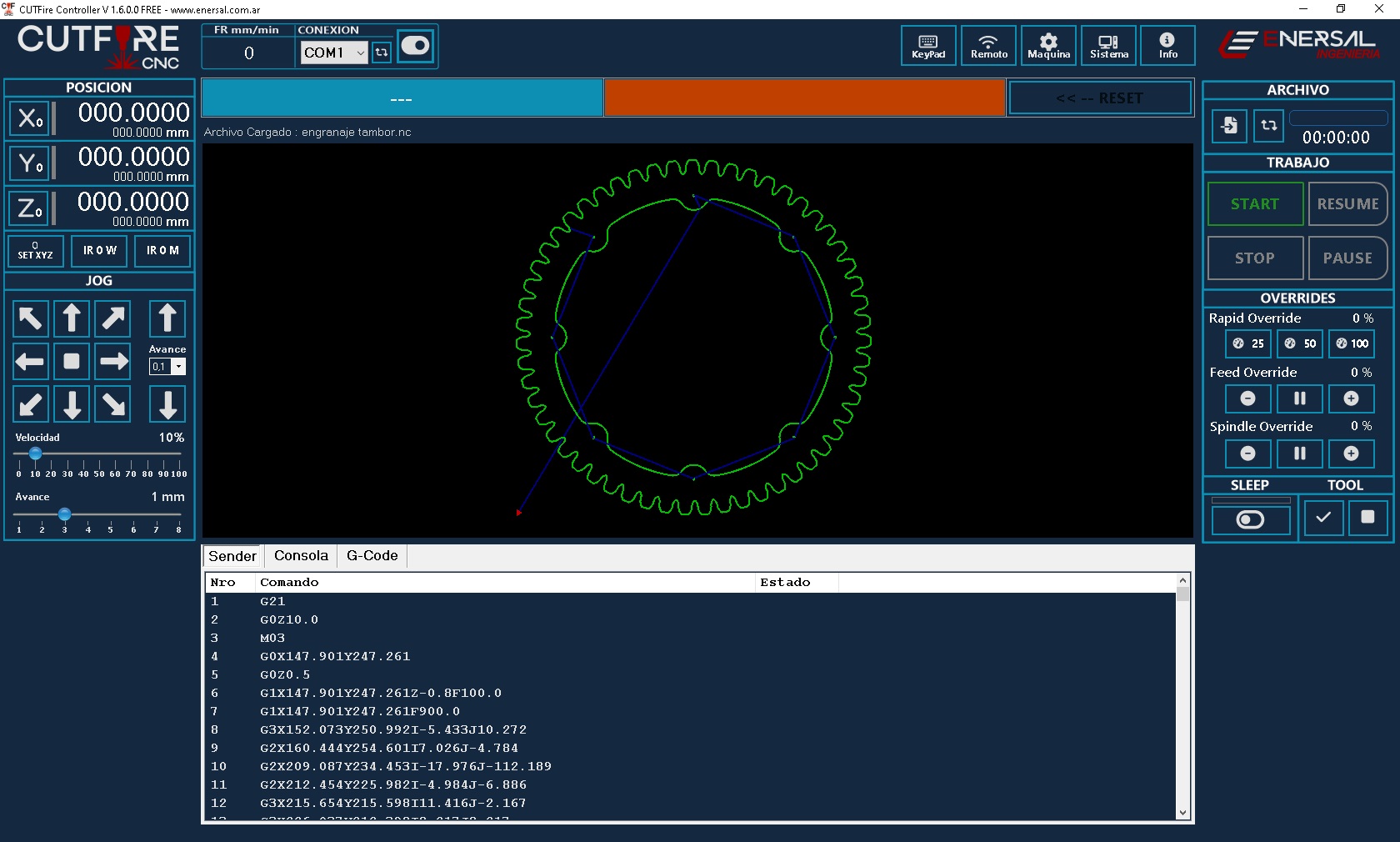This screenshot has width=1400, height=842.
Task: Switch to the G-Code tab
Action: (372, 556)
